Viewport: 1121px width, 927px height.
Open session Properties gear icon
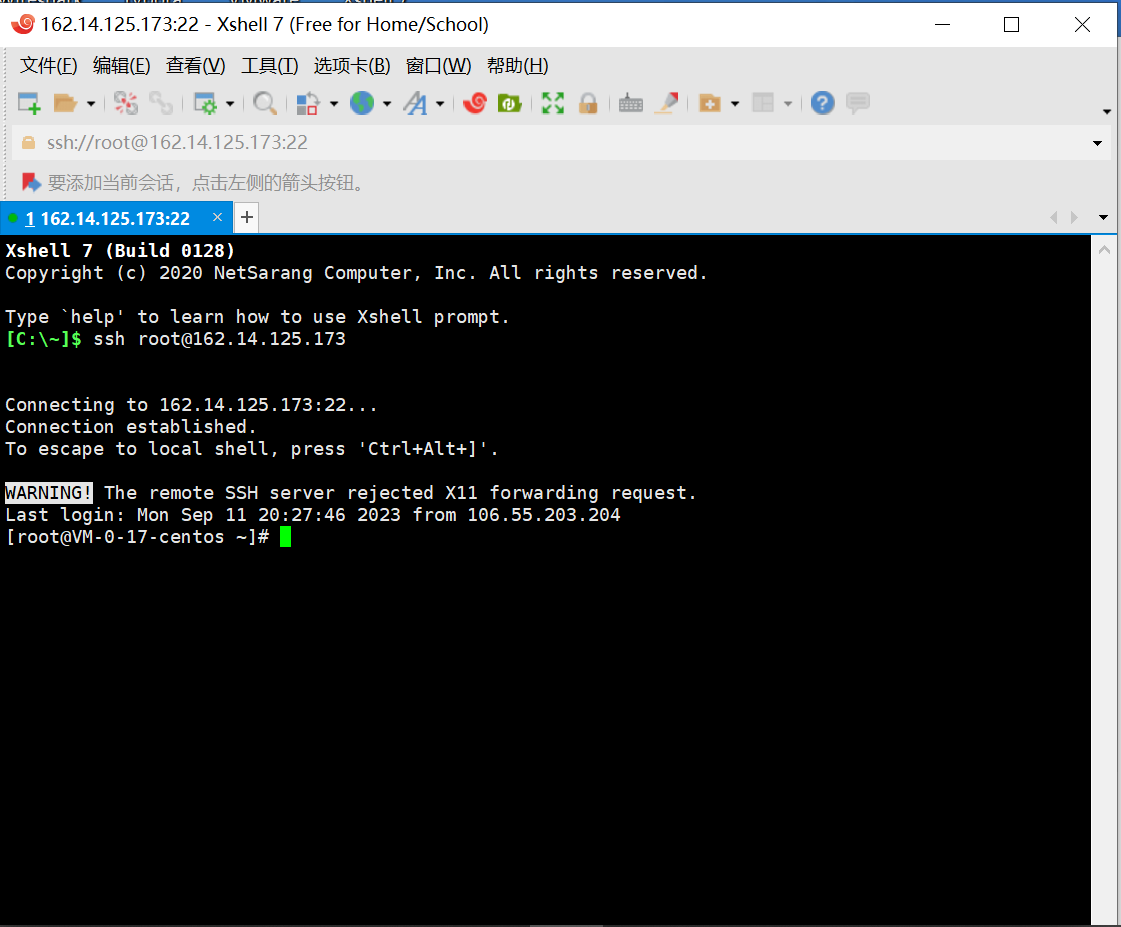click(205, 103)
